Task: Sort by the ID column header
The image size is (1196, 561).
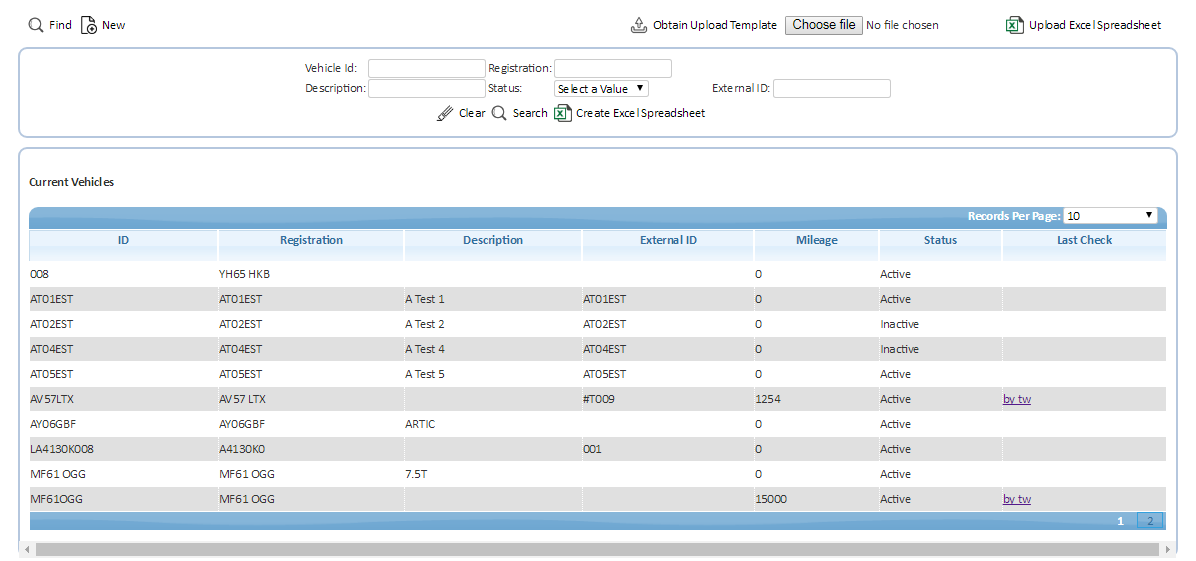Action: tap(124, 240)
